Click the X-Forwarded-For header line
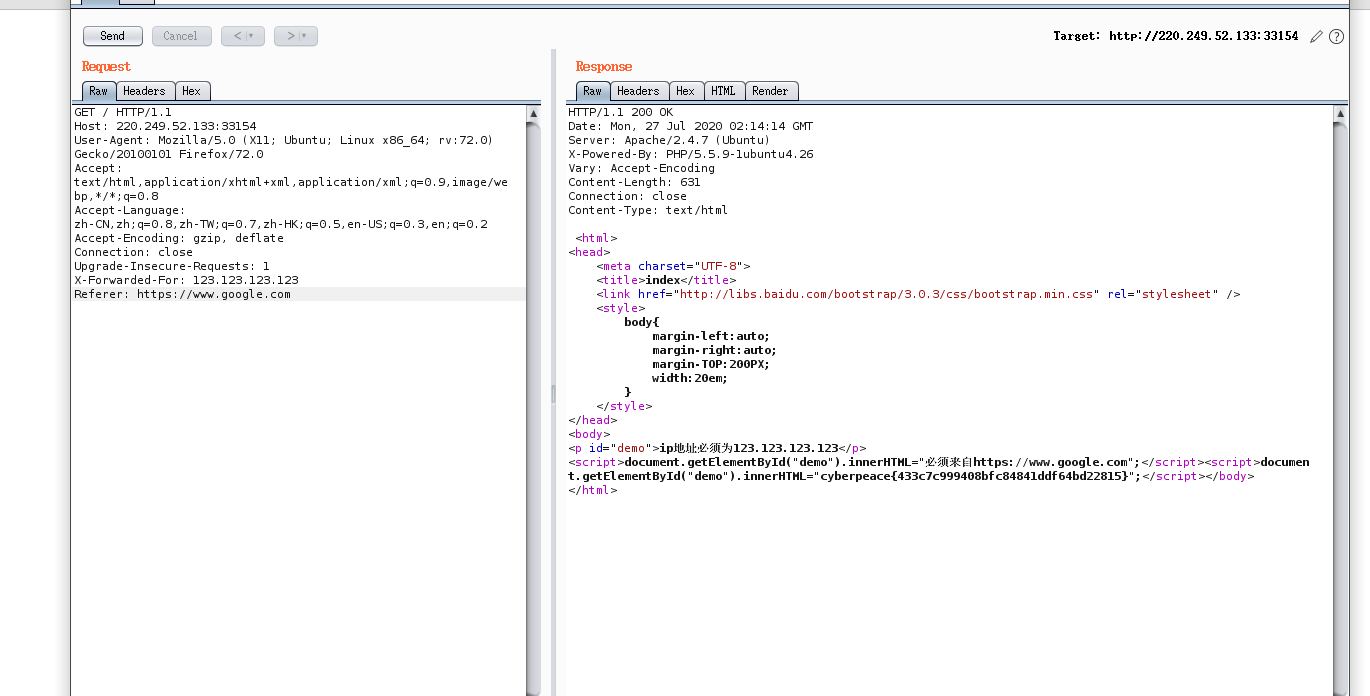Image resolution: width=1370 pixels, height=696 pixels. tap(186, 280)
